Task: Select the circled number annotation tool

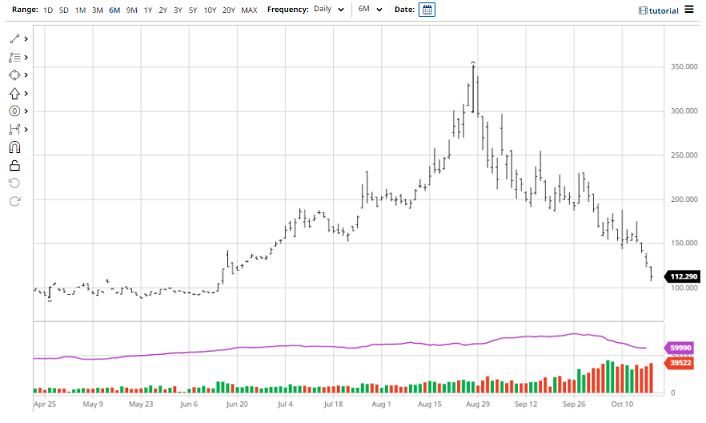Action: tap(14, 111)
